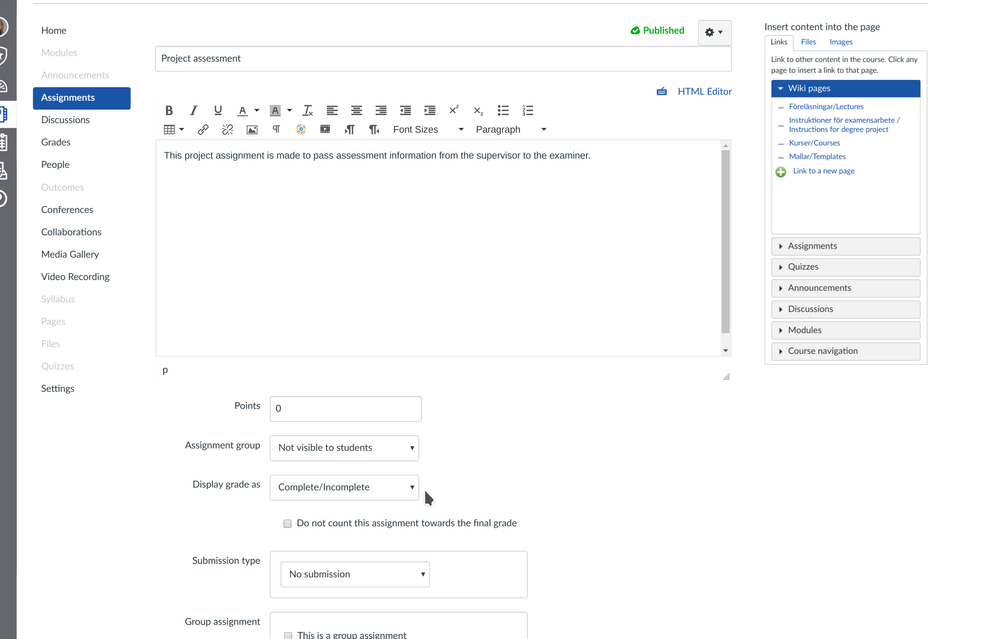Underline the selected text
The width and height of the screenshot is (998, 639).
click(218, 111)
